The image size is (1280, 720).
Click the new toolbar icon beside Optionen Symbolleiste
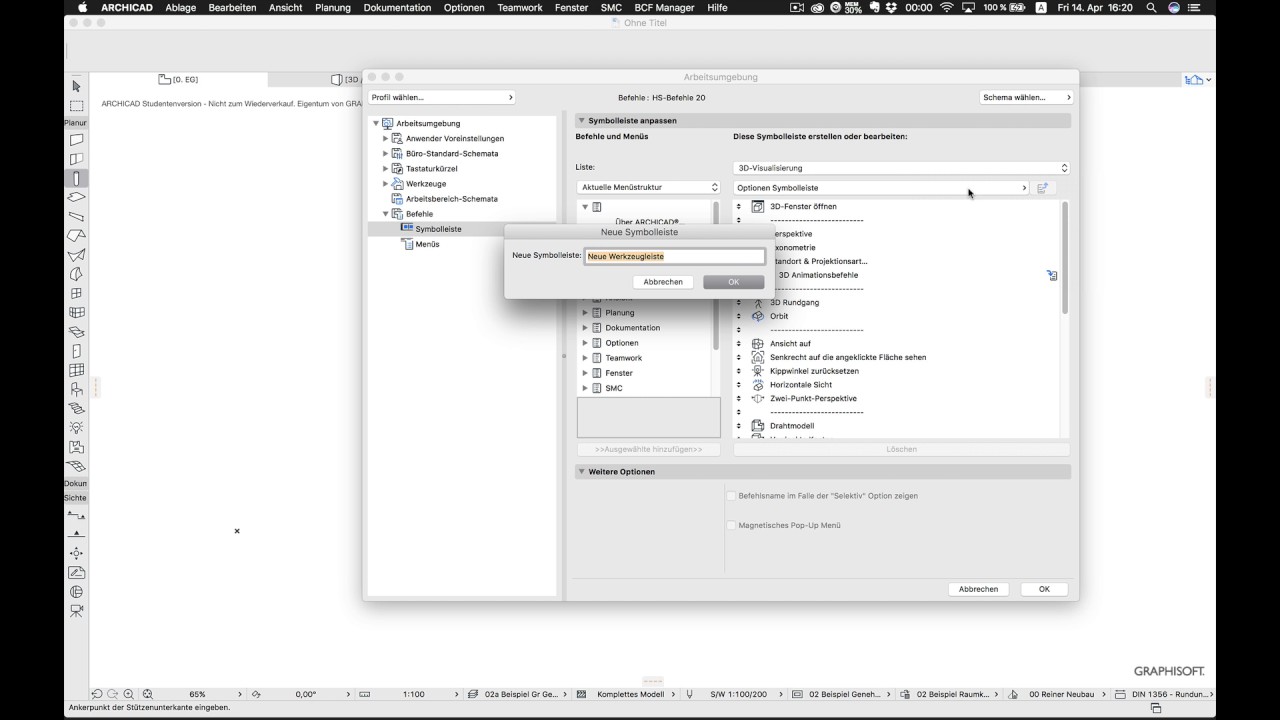(x=1042, y=188)
